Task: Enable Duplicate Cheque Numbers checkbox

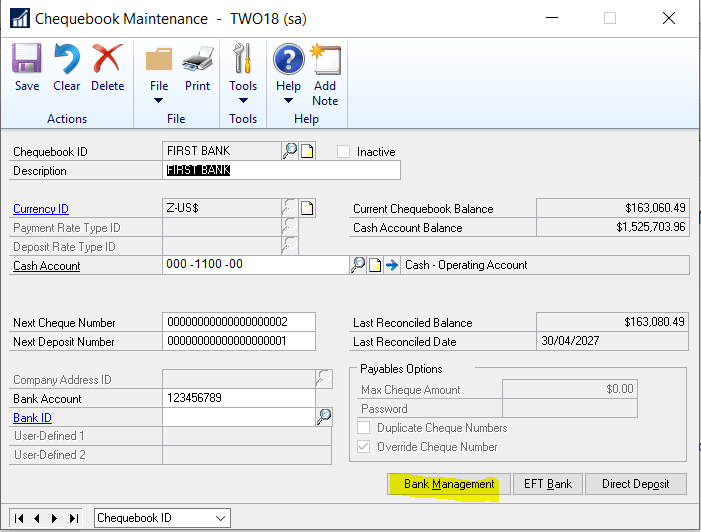Action: click(364, 428)
